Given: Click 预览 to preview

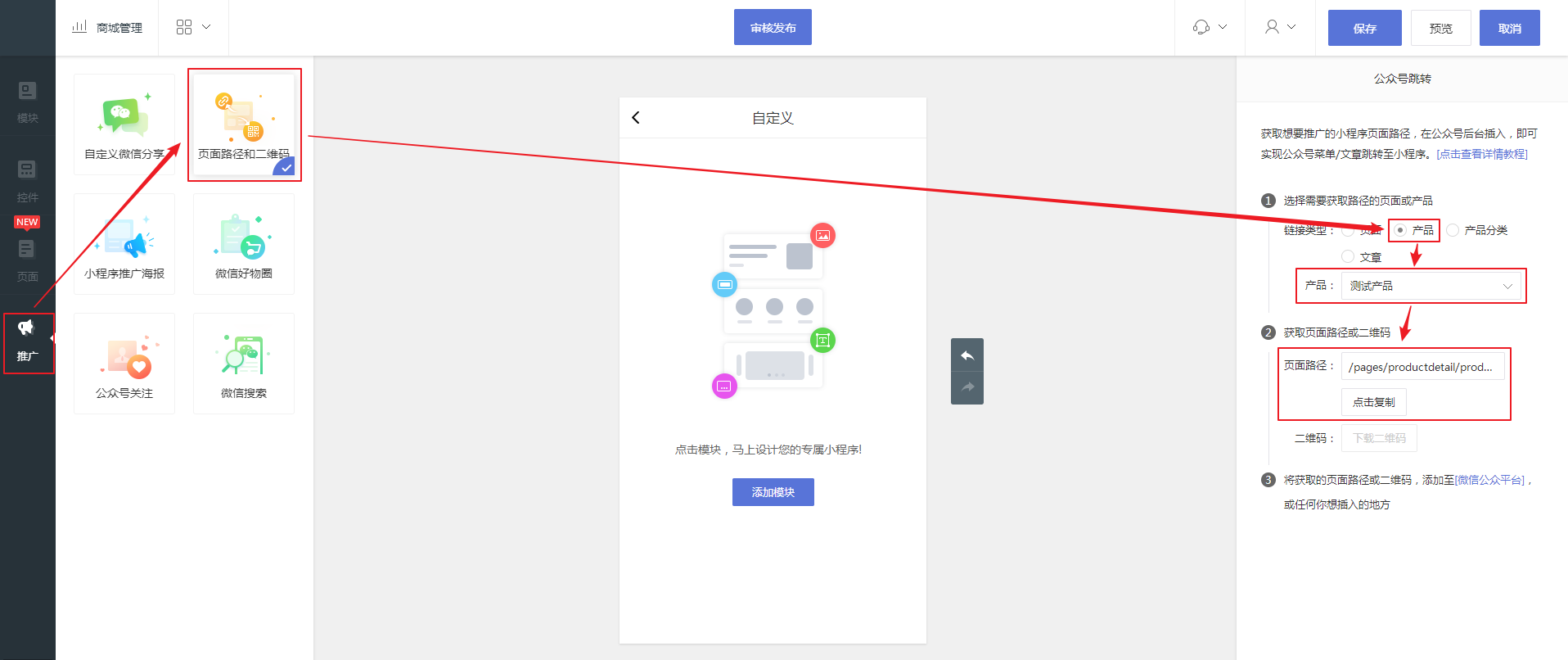Looking at the screenshot, I should click(1441, 28).
